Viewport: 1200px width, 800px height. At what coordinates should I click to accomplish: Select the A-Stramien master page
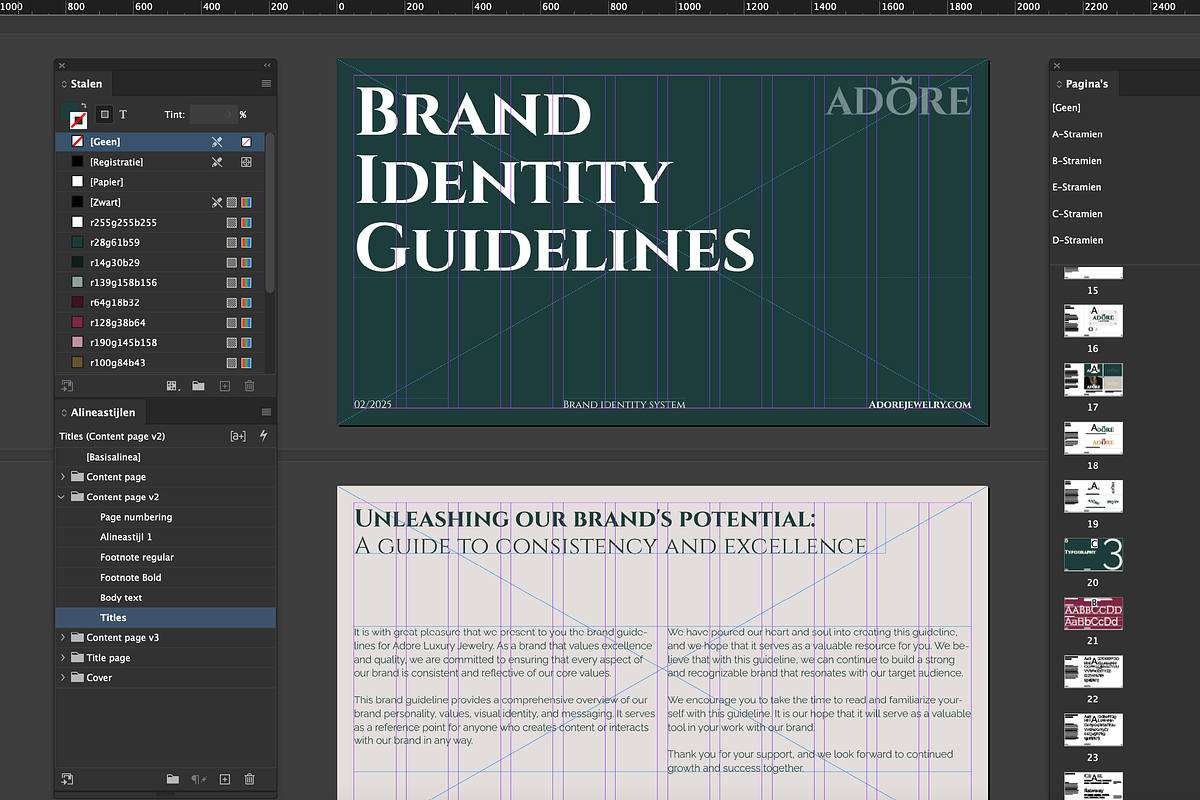click(1077, 134)
